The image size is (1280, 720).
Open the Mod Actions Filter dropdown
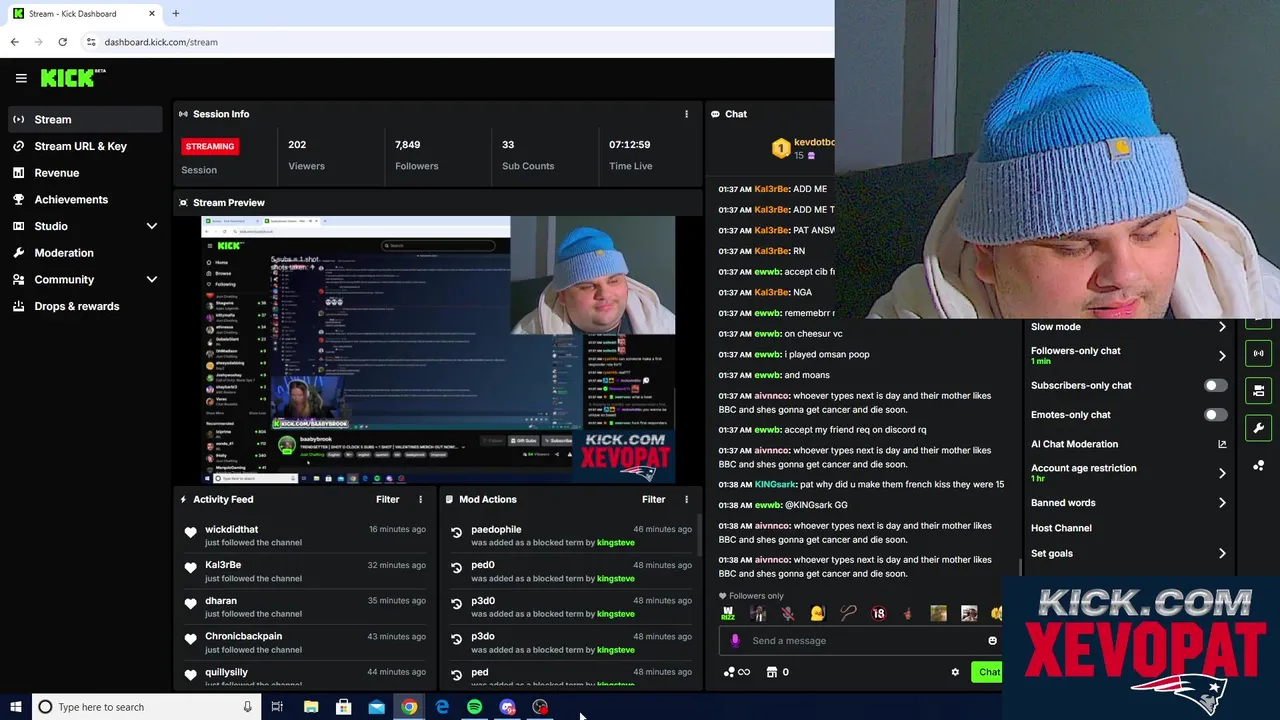653,499
